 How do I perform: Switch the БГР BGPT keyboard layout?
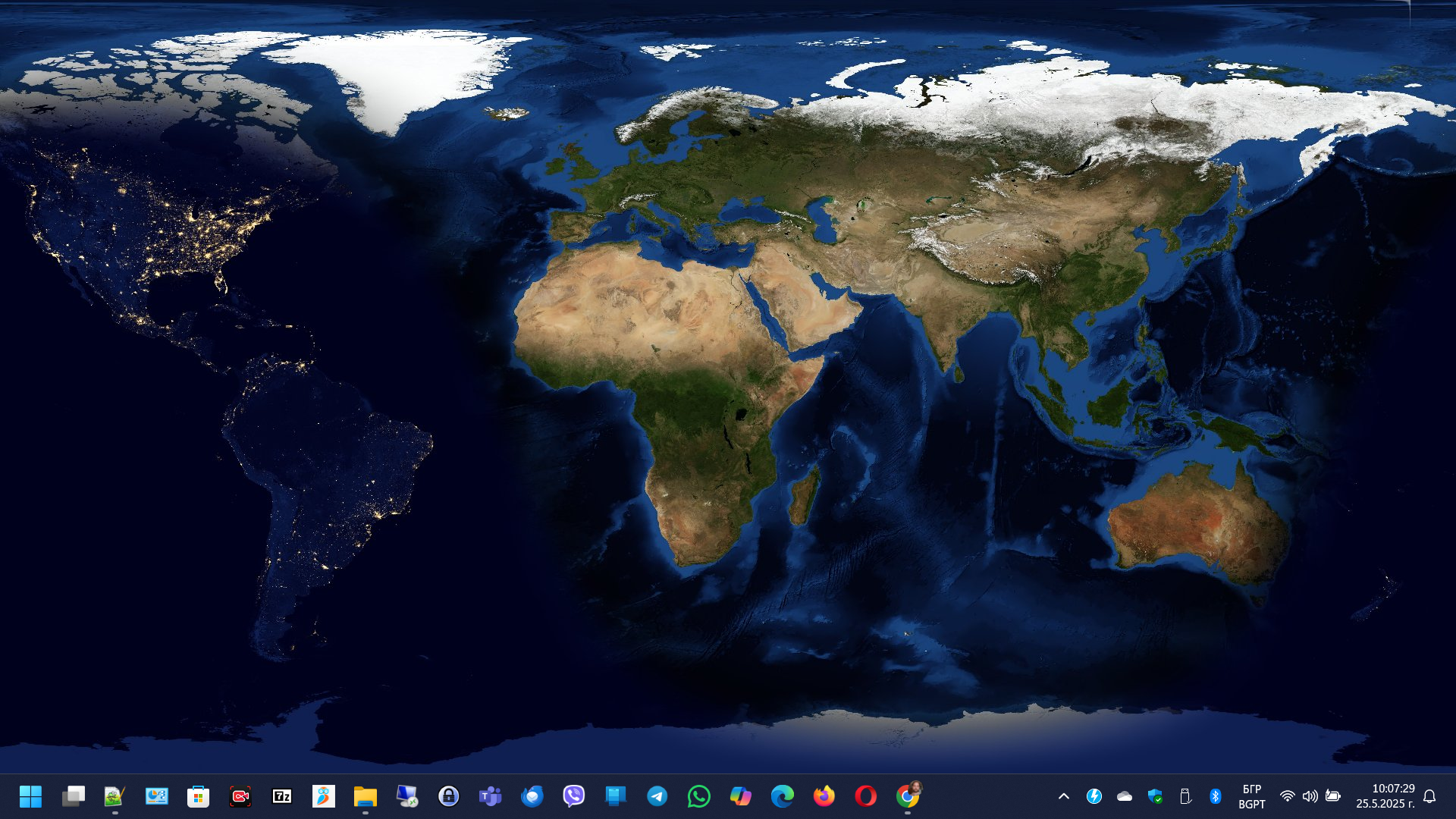1252,796
